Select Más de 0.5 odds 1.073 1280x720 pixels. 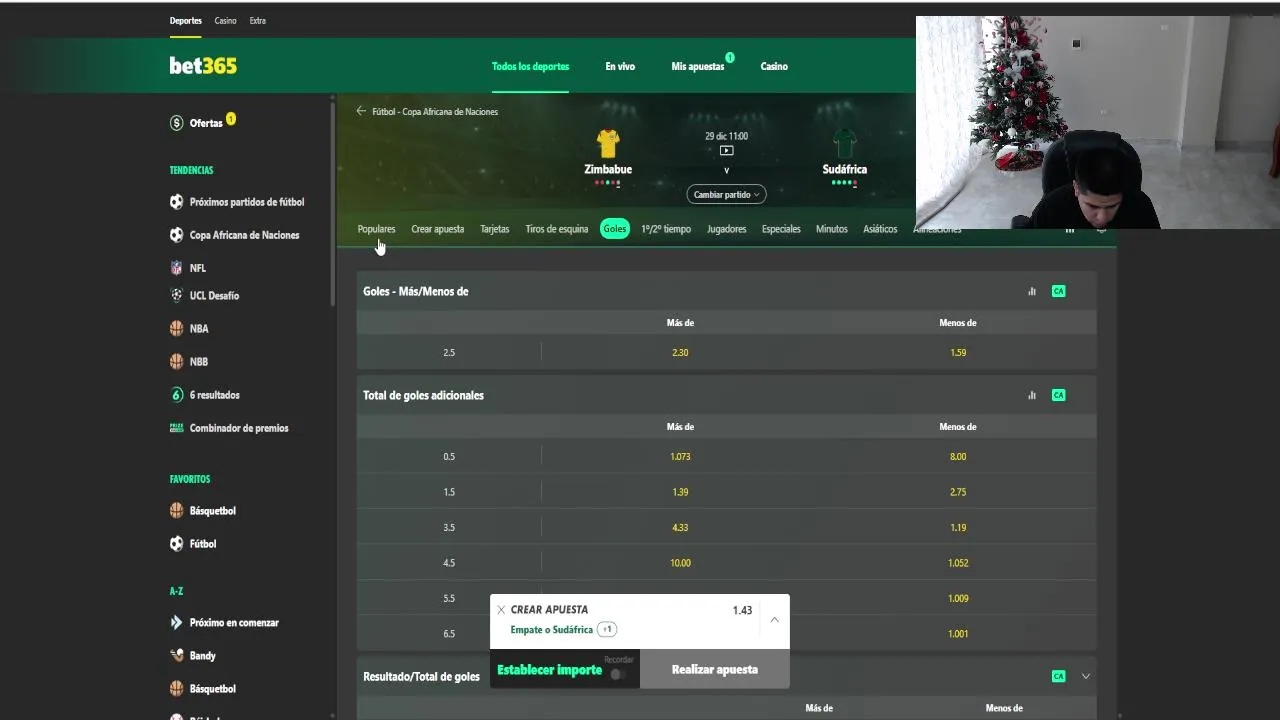coord(680,456)
